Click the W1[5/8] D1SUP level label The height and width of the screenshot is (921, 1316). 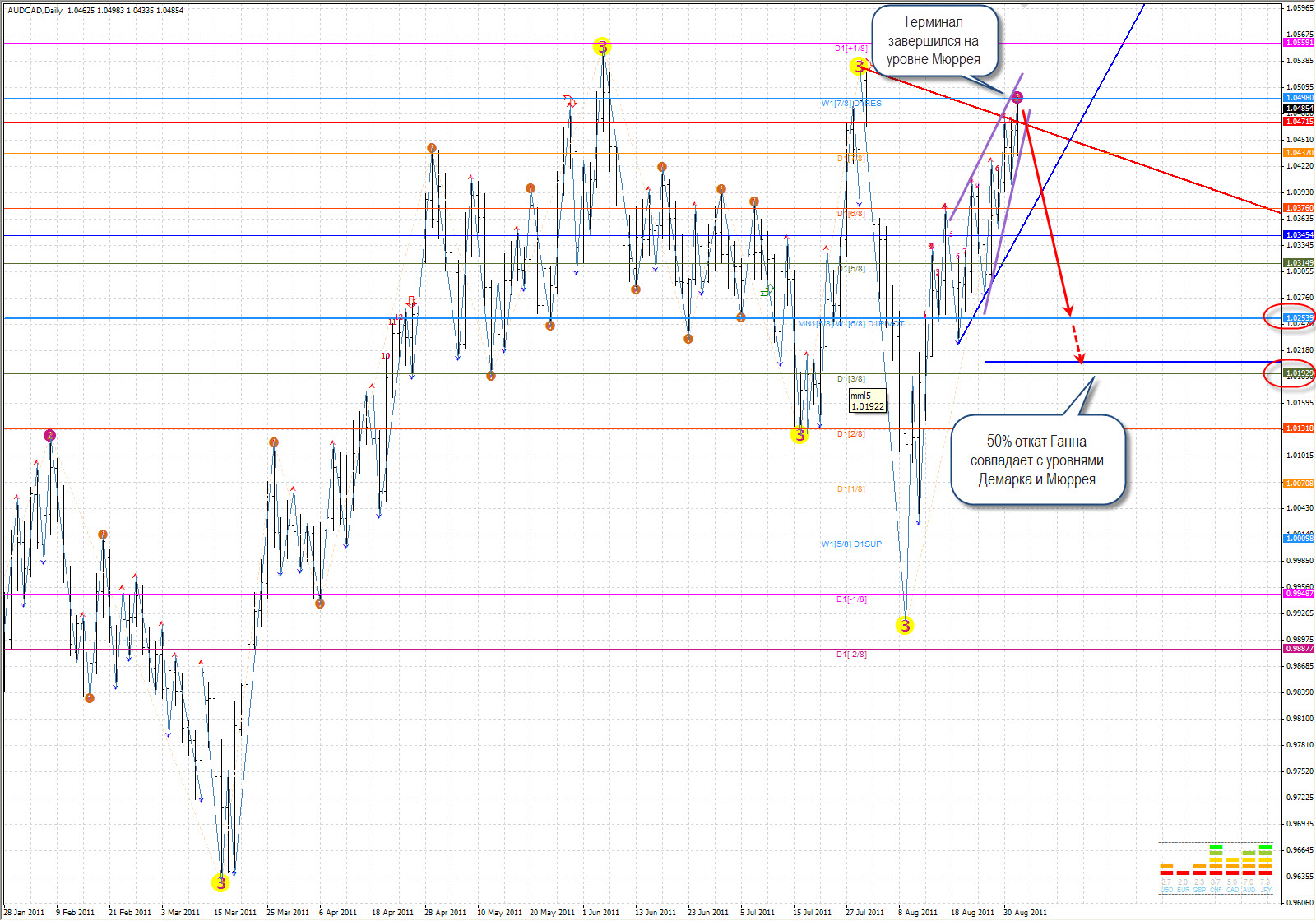click(850, 544)
